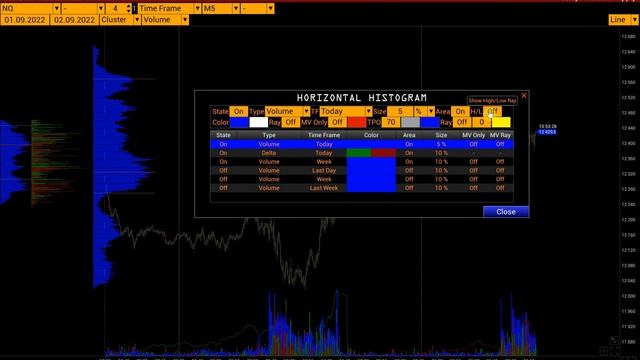This screenshot has height=360, width=640.
Task: Click the MV Ray column header
Action: 500,135
